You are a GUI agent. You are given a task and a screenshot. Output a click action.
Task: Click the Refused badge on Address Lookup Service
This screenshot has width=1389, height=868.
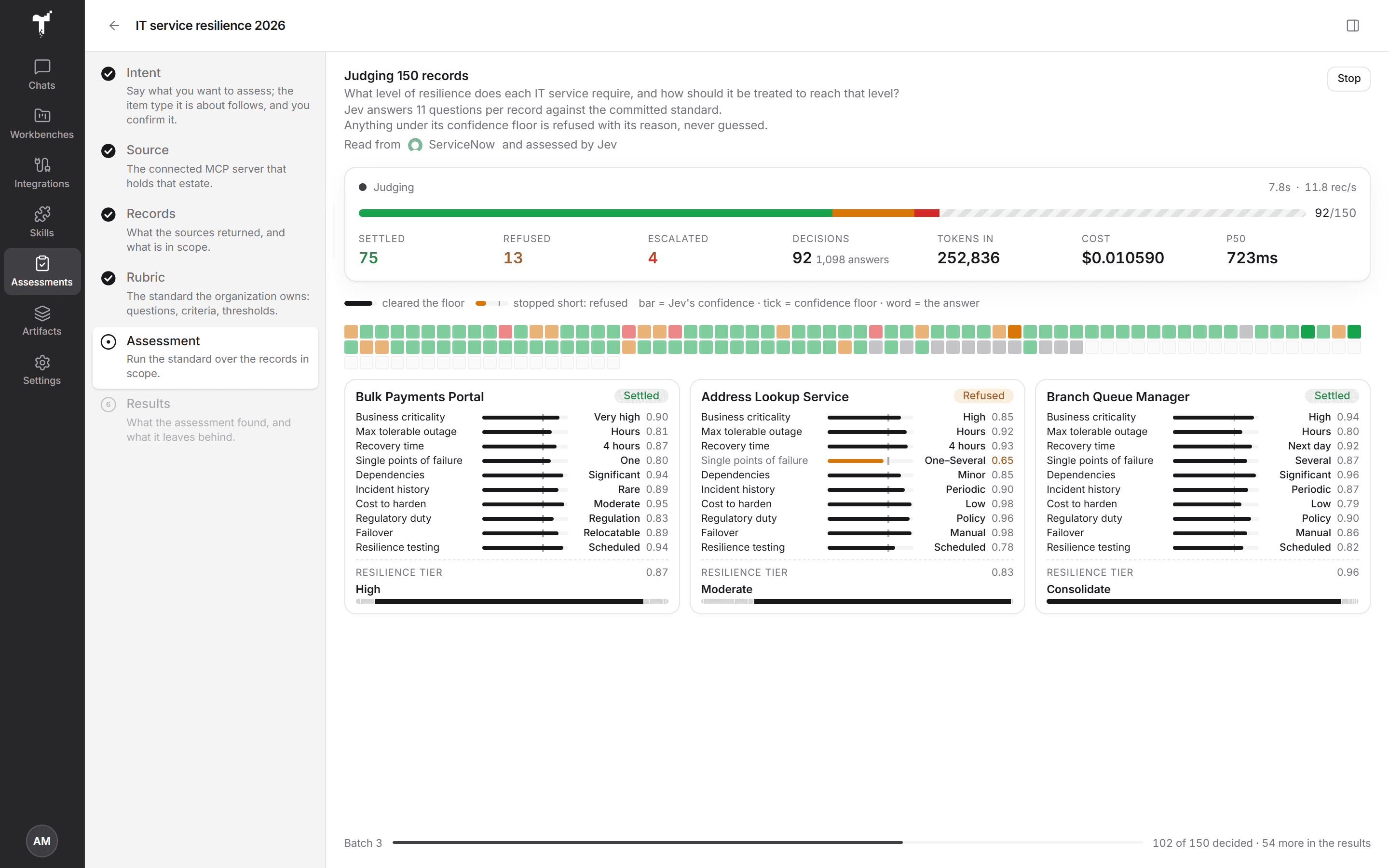pos(983,395)
